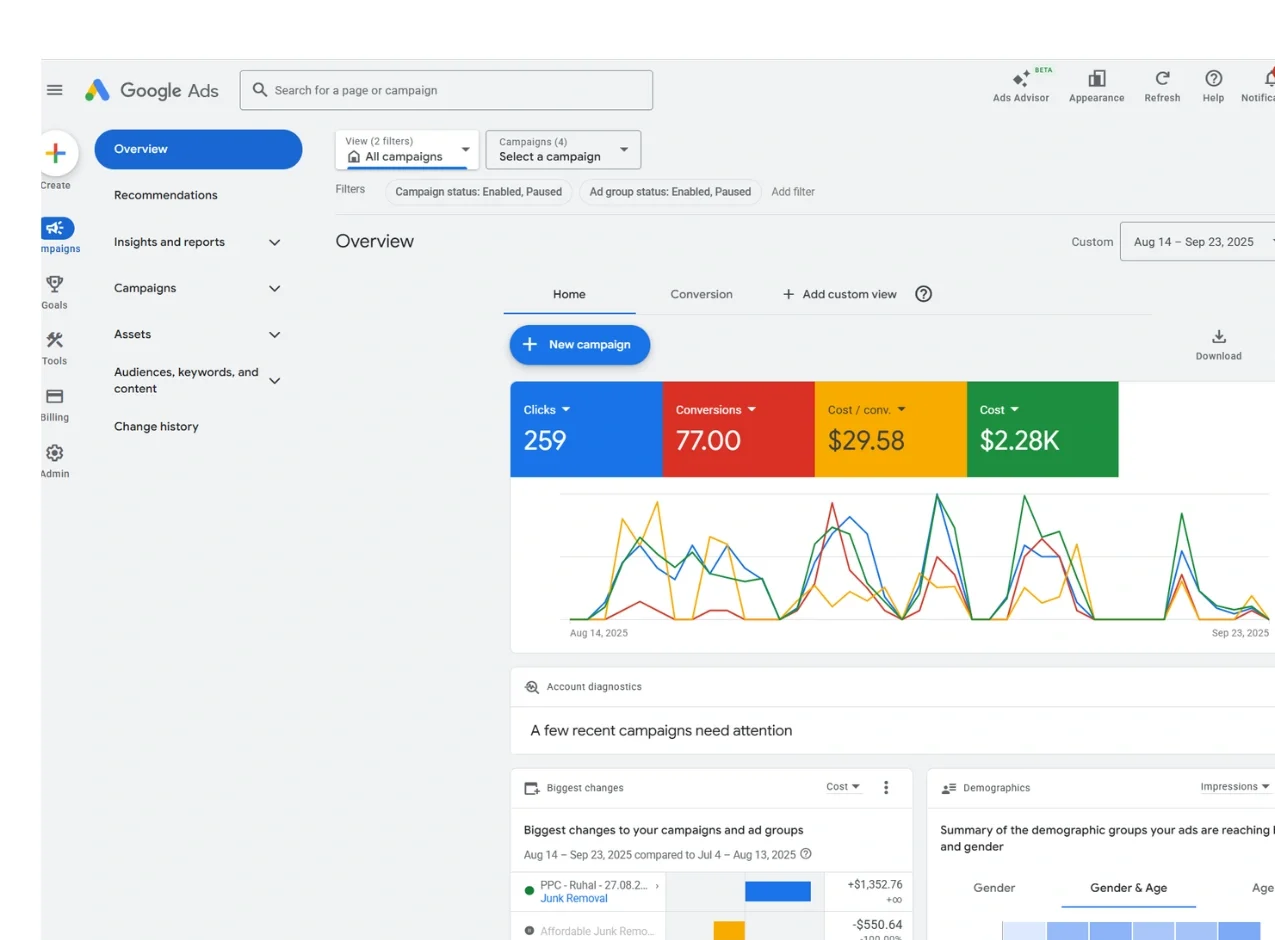Viewport: 1275px width, 940px height.
Task: Open the Appearance settings icon
Action: pos(1096,79)
